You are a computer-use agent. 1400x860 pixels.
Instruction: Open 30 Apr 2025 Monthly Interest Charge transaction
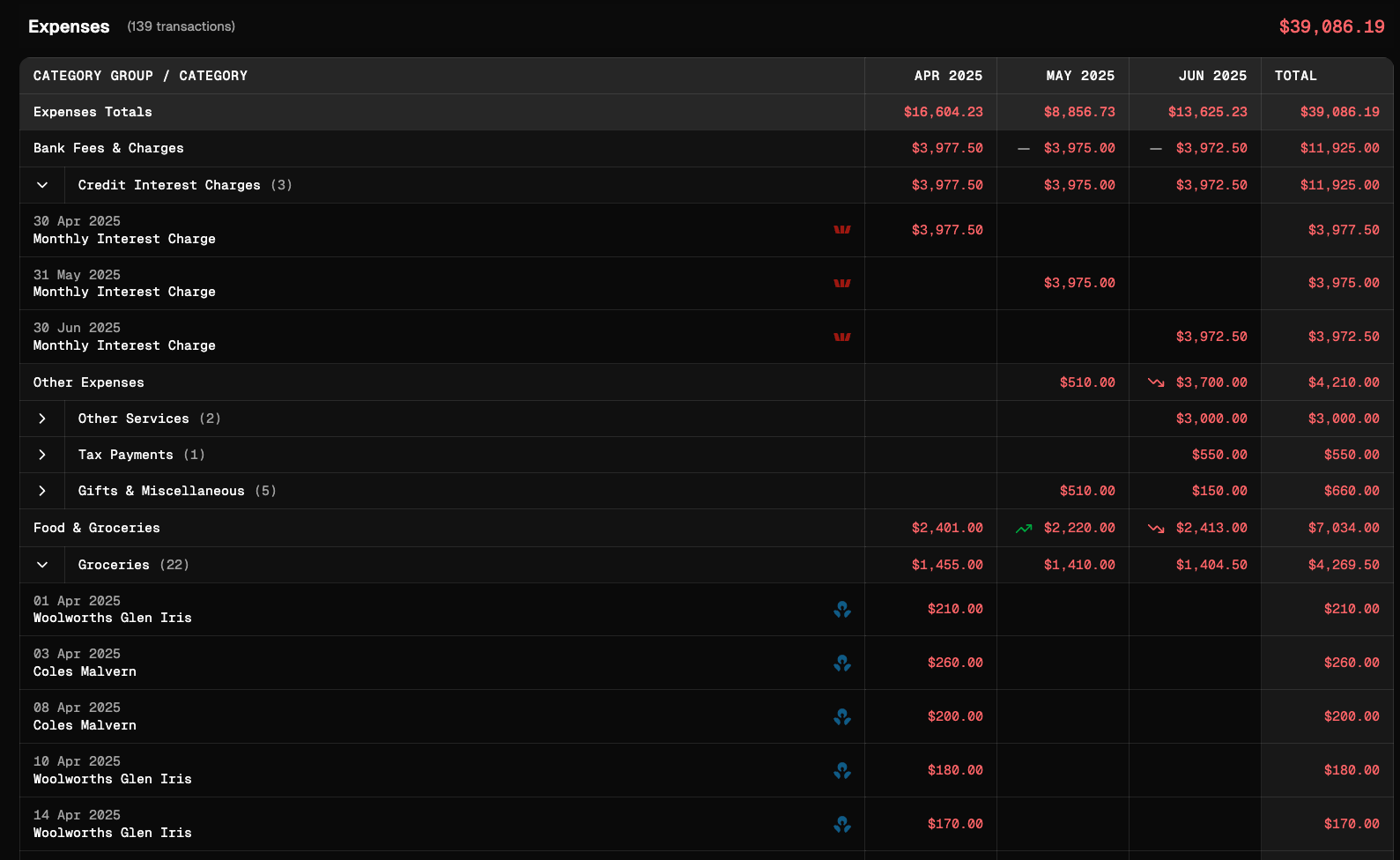click(x=706, y=230)
